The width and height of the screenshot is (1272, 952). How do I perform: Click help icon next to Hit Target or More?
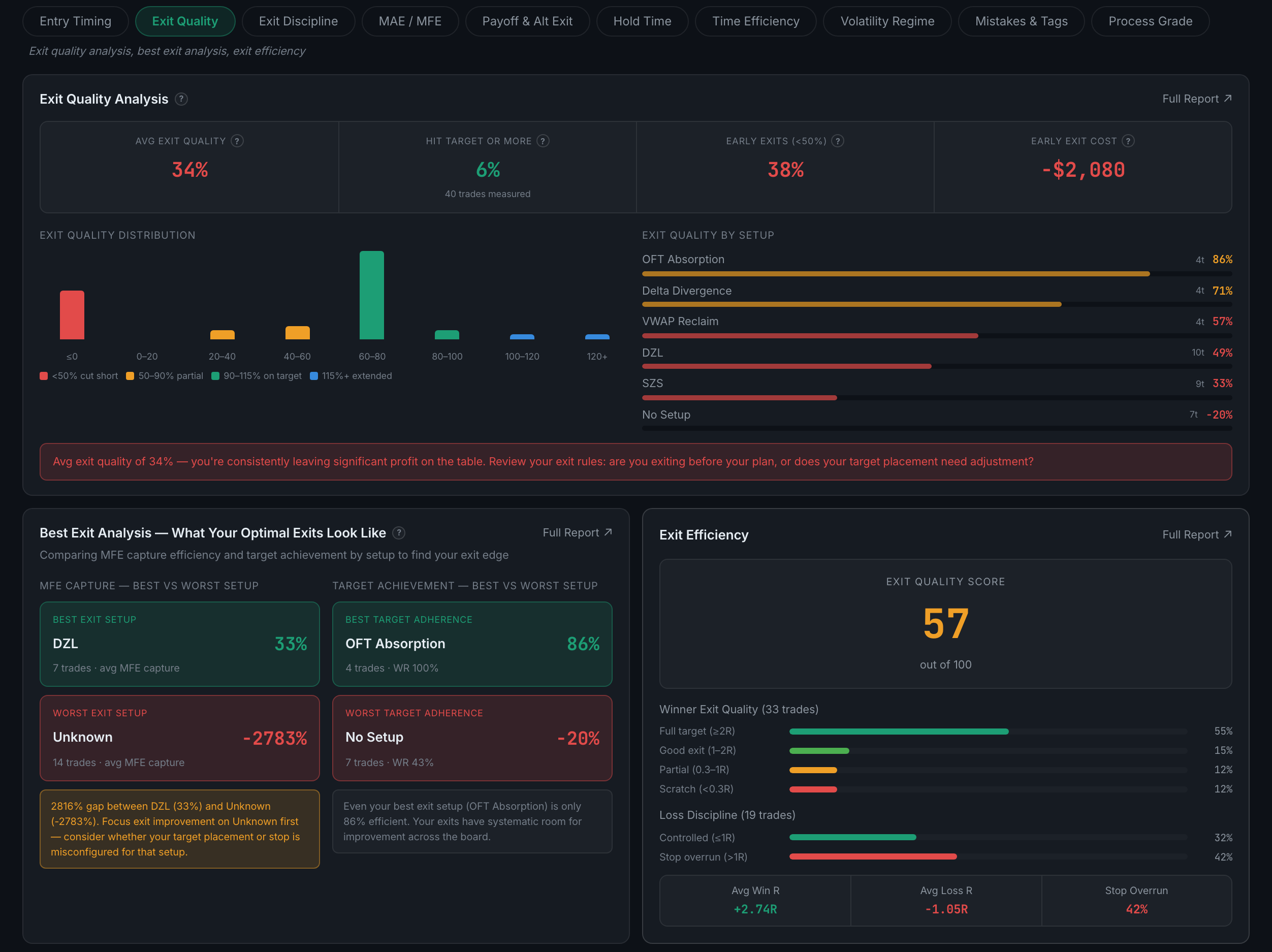[x=543, y=141]
